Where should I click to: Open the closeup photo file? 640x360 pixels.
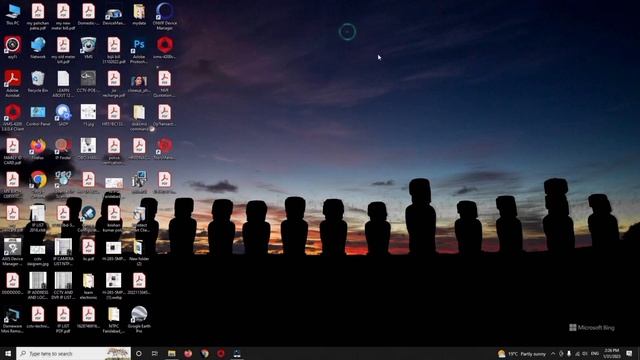[139, 84]
